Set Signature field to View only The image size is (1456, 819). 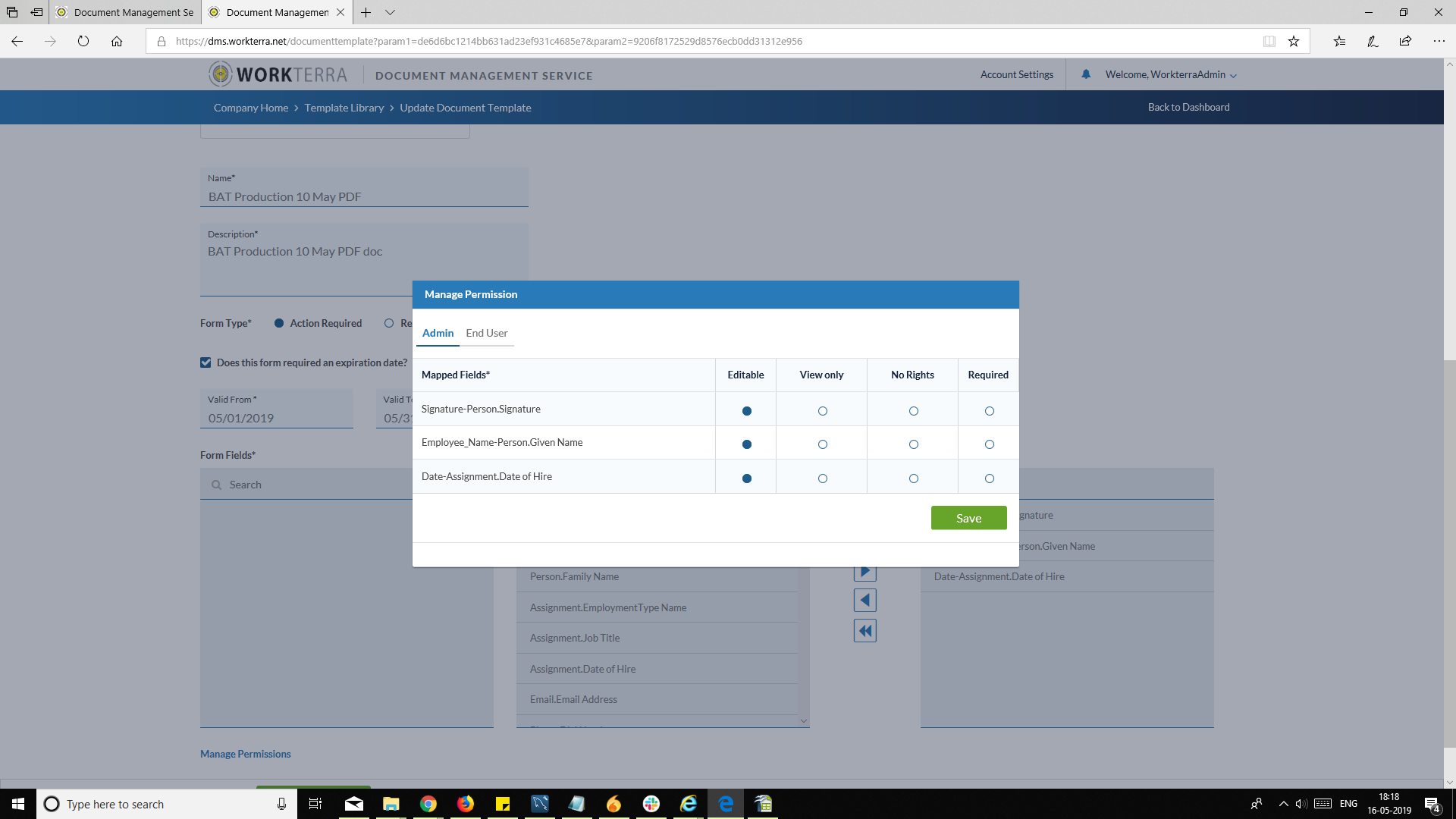tap(822, 411)
